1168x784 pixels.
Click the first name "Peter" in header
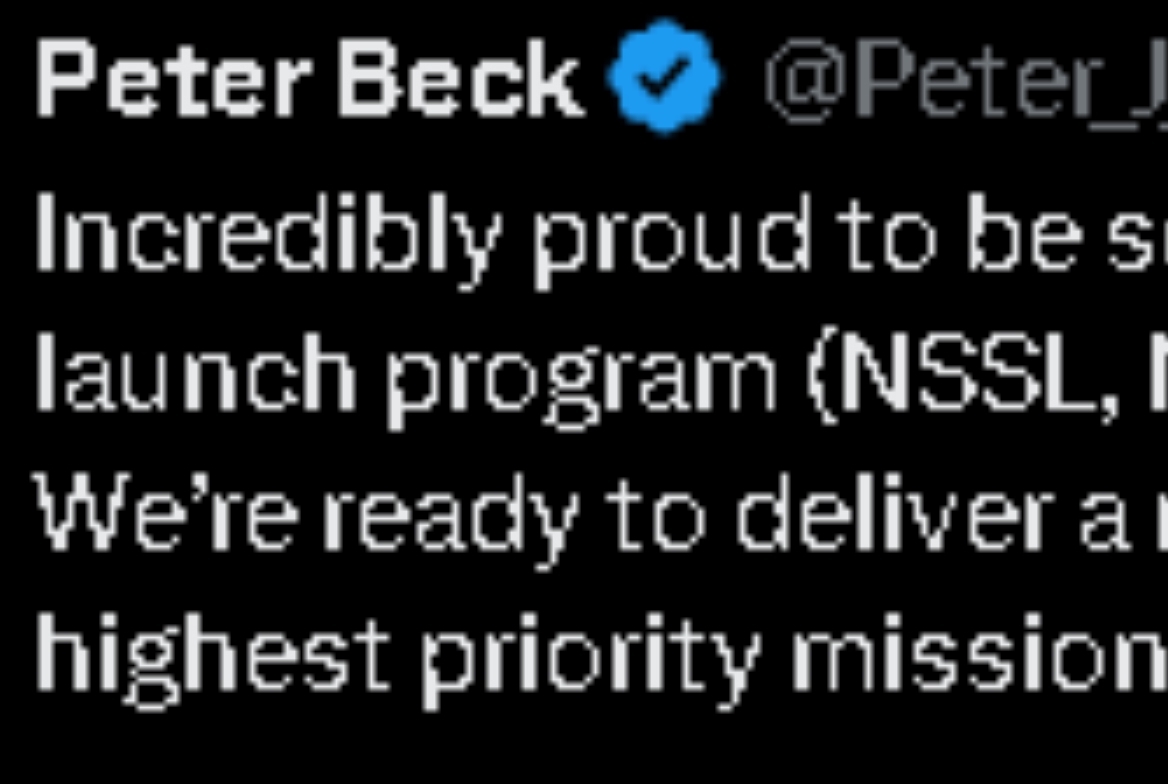[x=173, y=79]
